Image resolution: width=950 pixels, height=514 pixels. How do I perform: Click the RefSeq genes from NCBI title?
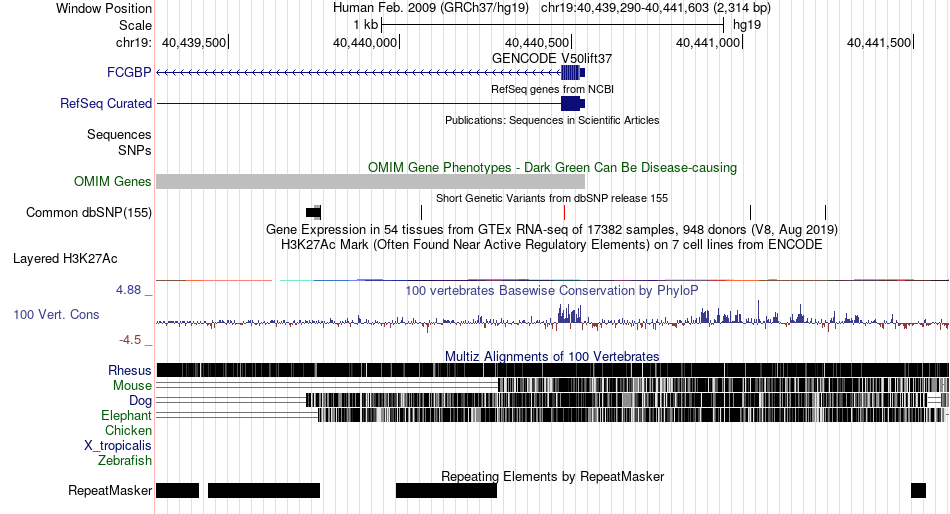tap(552, 89)
